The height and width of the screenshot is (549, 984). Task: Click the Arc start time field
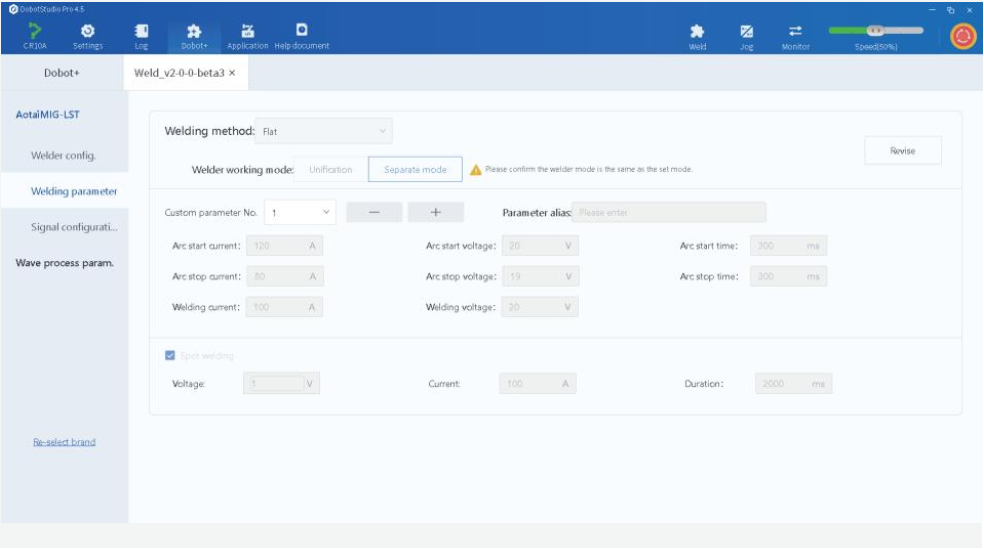click(x=788, y=246)
